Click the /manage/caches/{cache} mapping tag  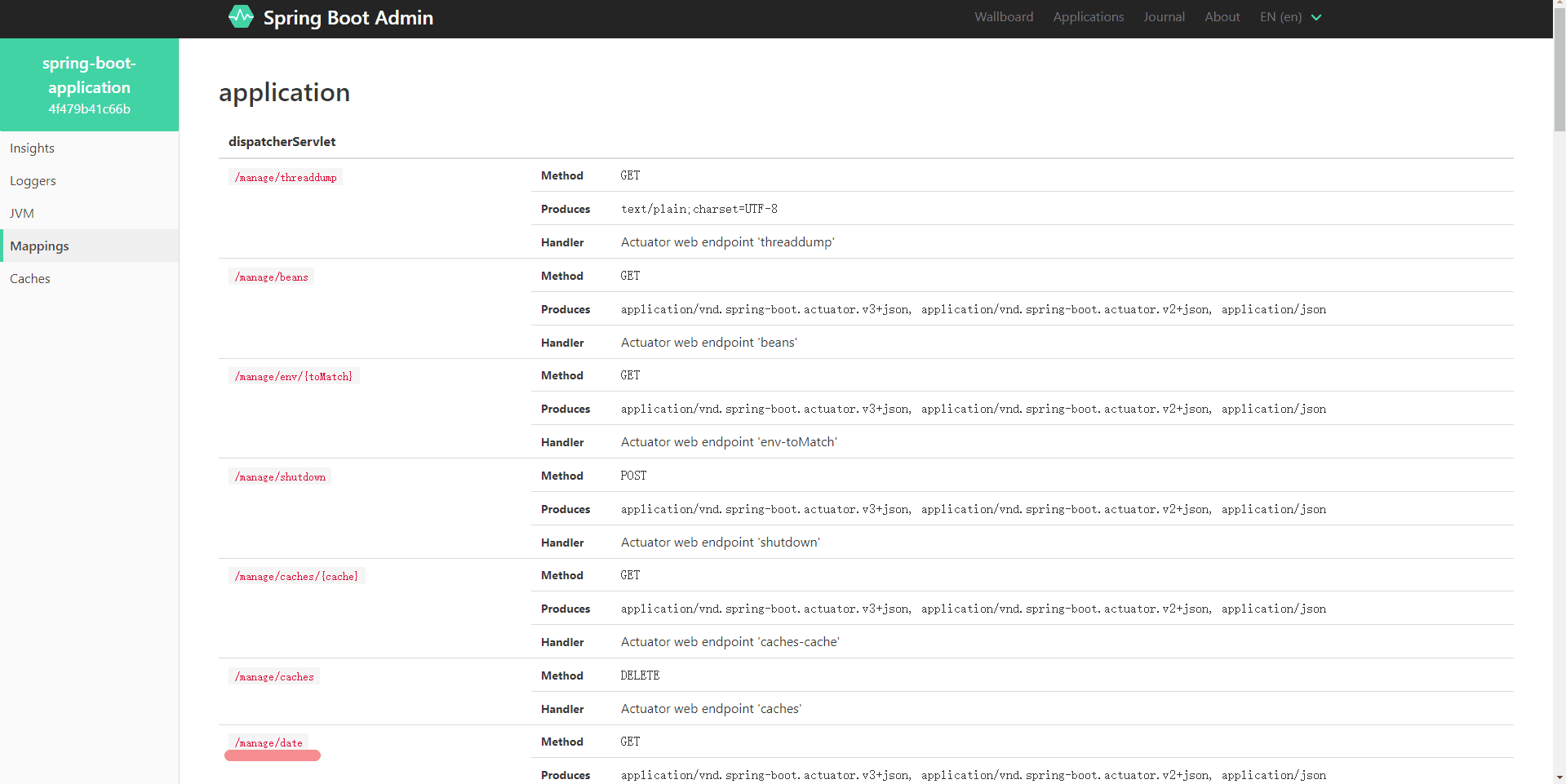[296, 577]
